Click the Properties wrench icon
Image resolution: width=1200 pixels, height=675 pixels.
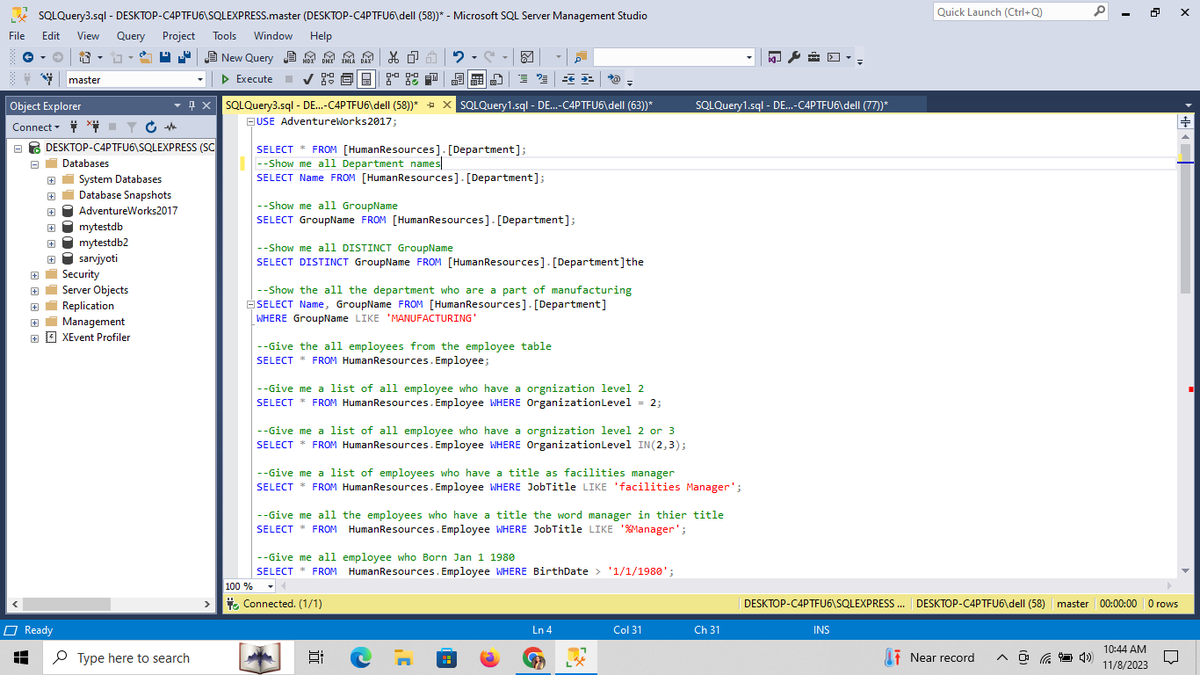click(x=794, y=57)
